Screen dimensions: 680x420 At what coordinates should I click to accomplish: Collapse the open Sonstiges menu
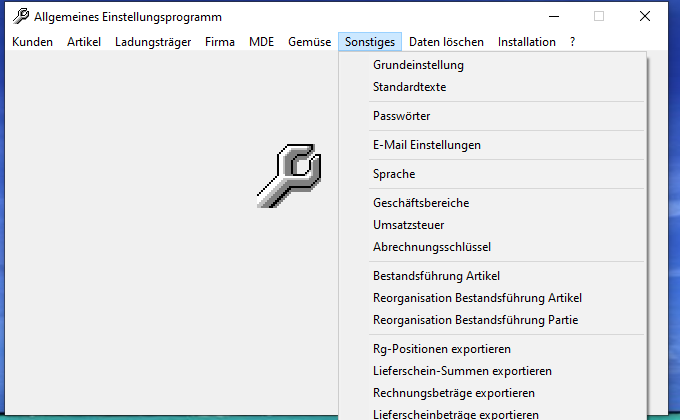click(x=370, y=42)
